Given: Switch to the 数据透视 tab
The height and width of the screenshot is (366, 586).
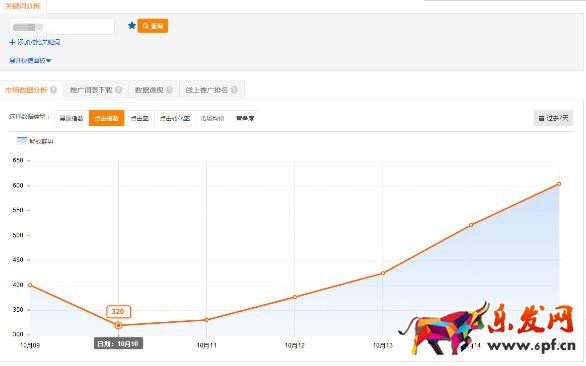Looking at the screenshot, I should click(154, 90).
